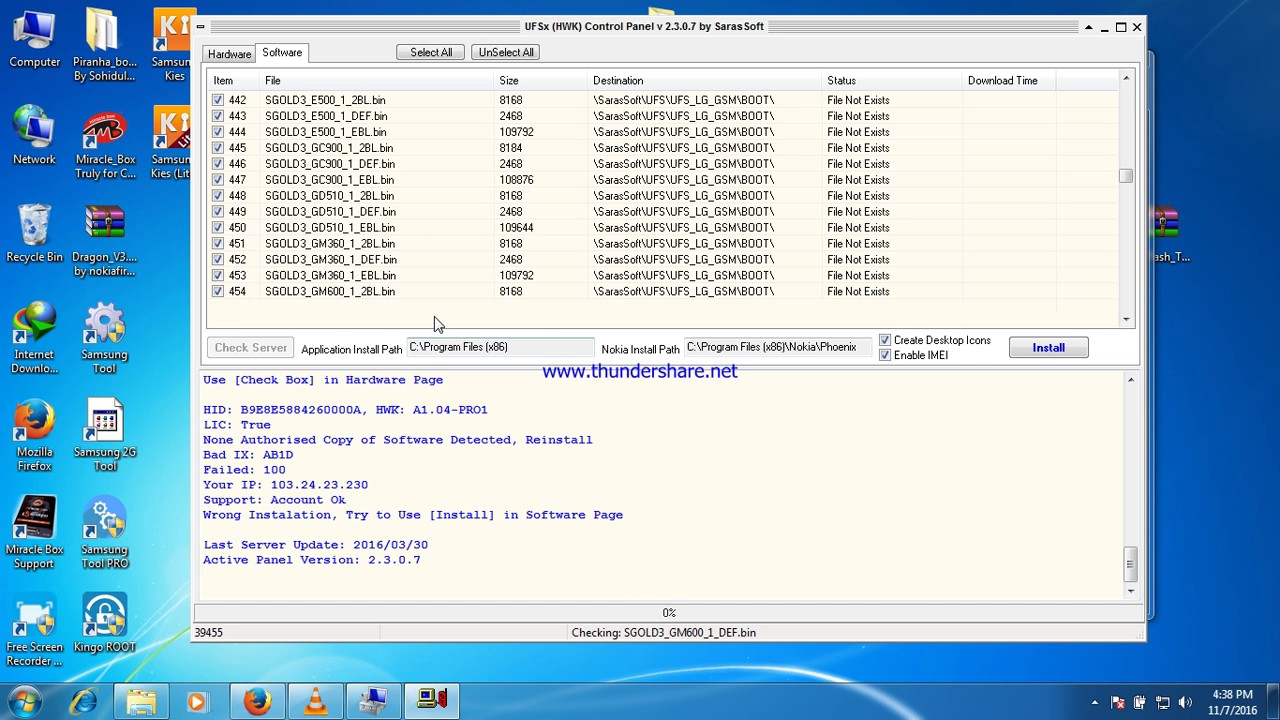Sort list by the Status column header
1280x720 pixels.
[890, 80]
